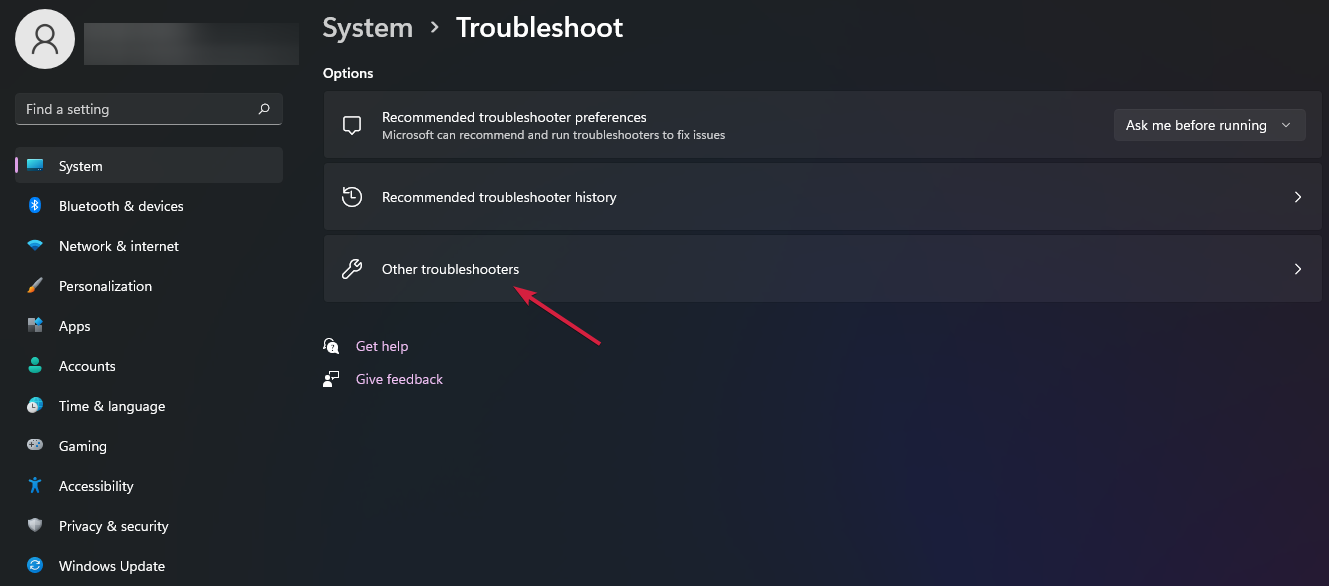This screenshot has height=586, width=1329.
Task: Click the Privacy & security shield icon
Action: [x=35, y=526]
